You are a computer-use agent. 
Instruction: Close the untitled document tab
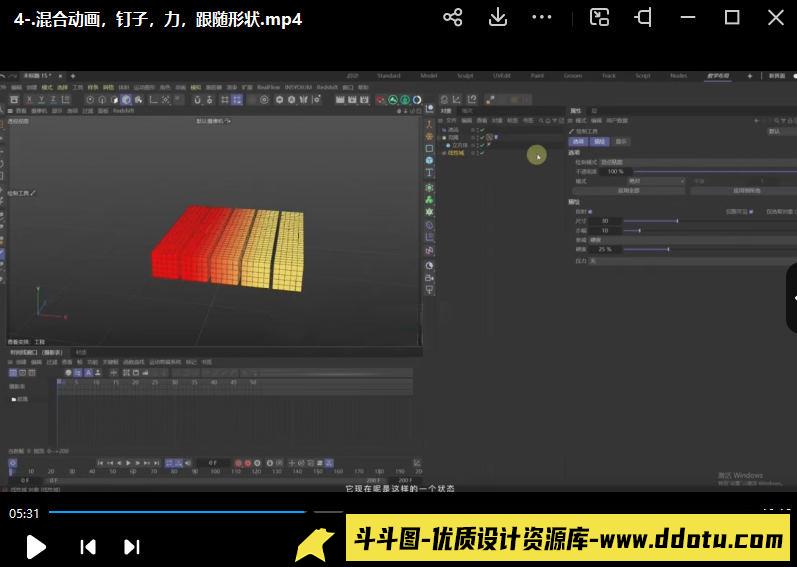pyautogui.click(x=60, y=76)
